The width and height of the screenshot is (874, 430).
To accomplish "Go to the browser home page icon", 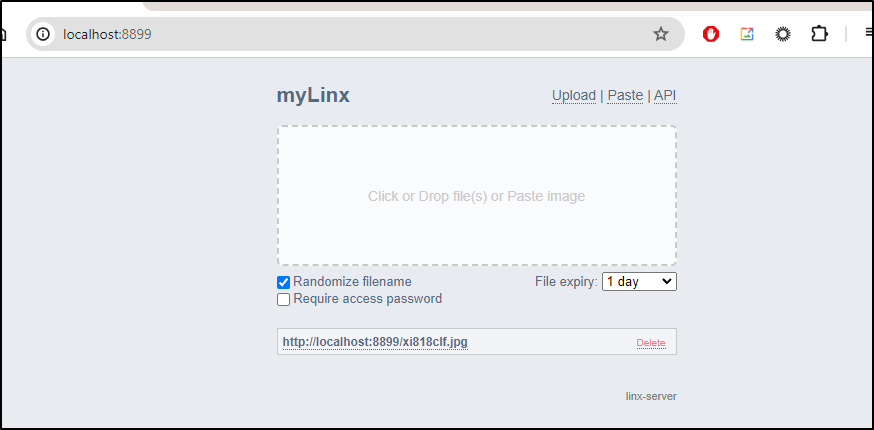I will pos(3,35).
